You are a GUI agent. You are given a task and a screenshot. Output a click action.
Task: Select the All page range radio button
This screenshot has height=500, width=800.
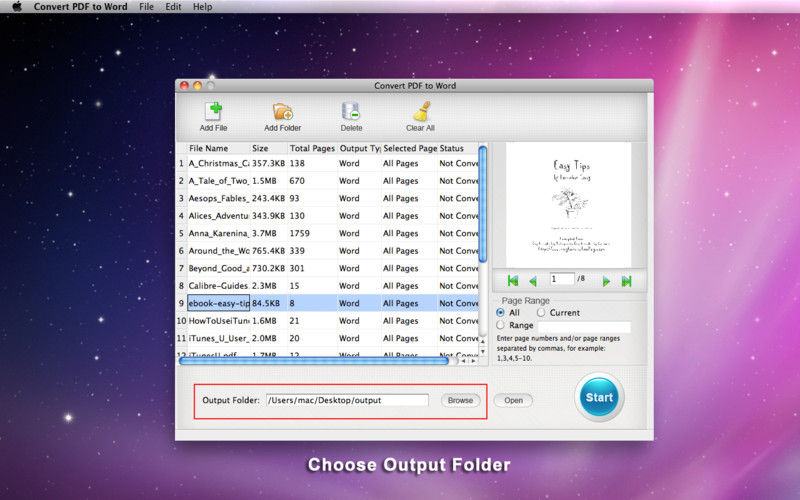pos(501,312)
